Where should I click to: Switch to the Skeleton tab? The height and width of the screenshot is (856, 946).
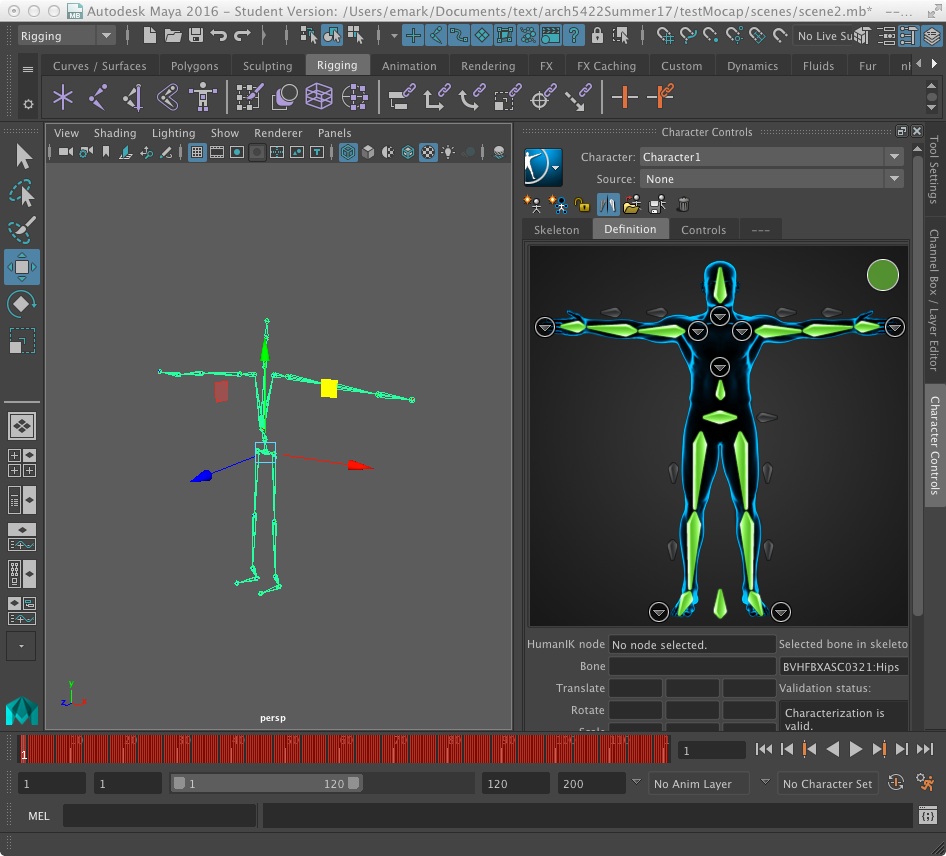[556, 230]
